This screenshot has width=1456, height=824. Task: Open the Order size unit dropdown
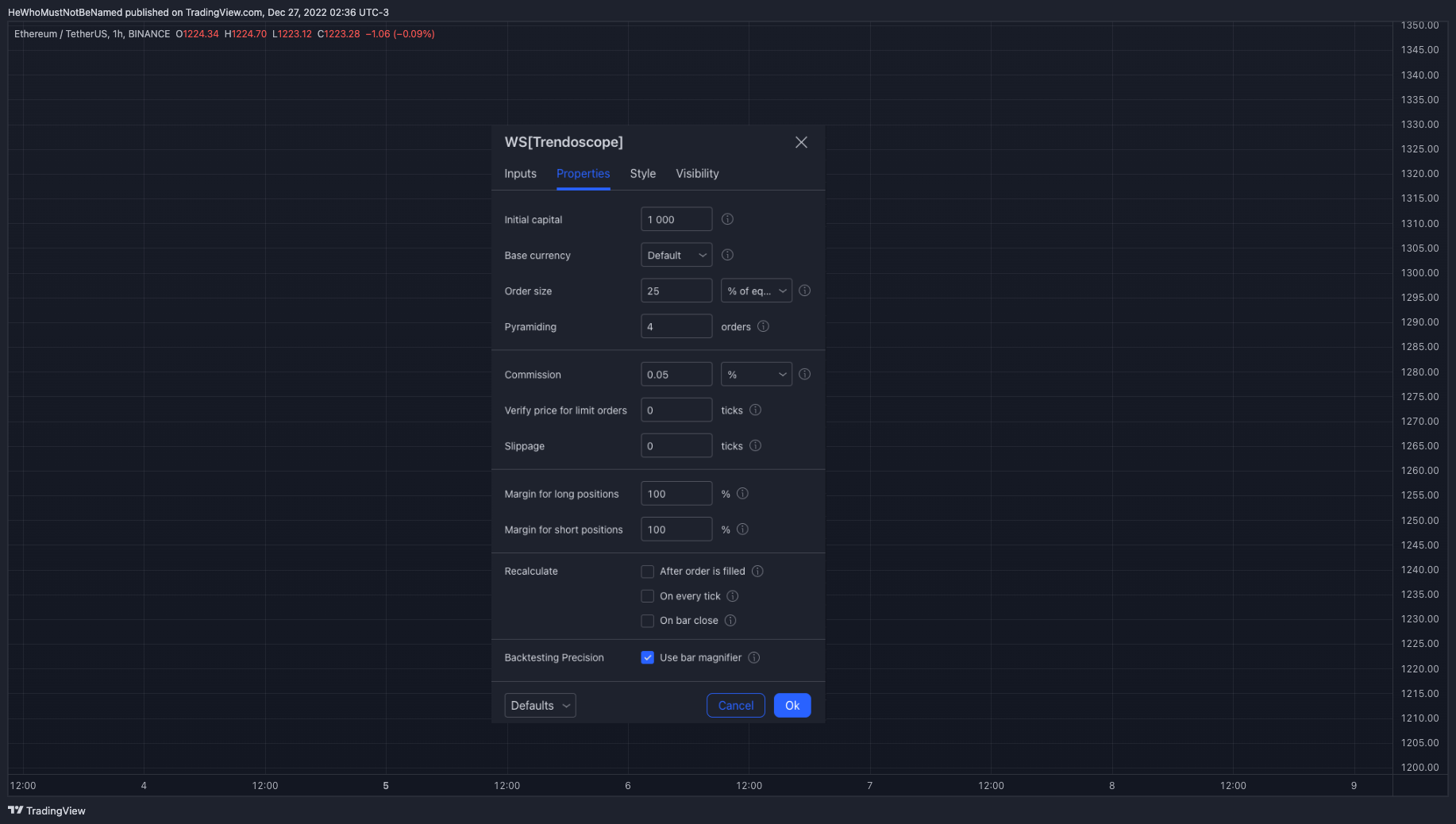point(756,291)
